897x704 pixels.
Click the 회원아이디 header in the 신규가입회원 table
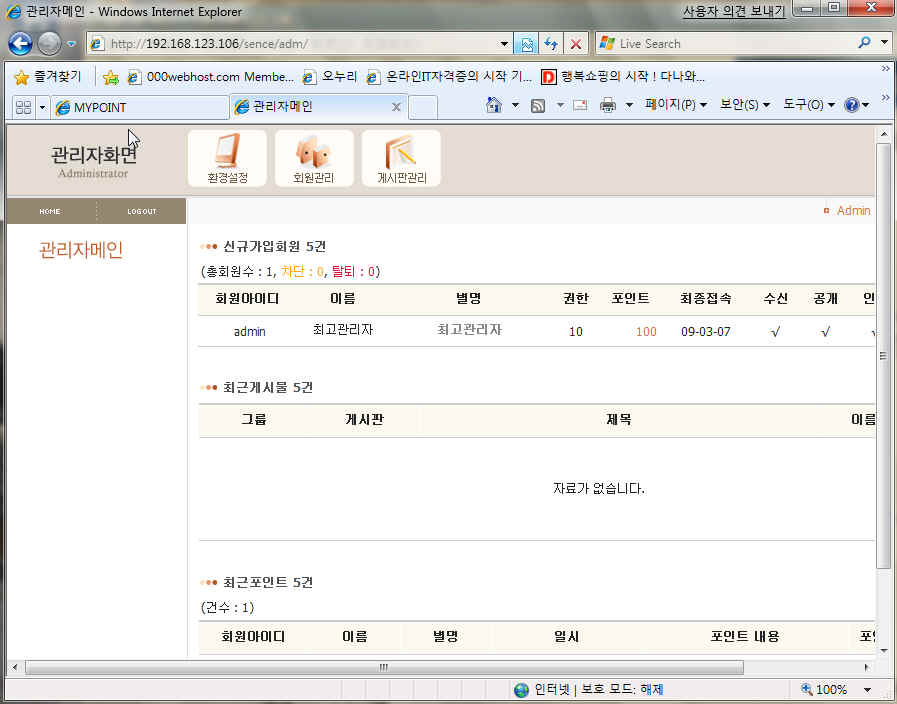click(x=247, y=299)
